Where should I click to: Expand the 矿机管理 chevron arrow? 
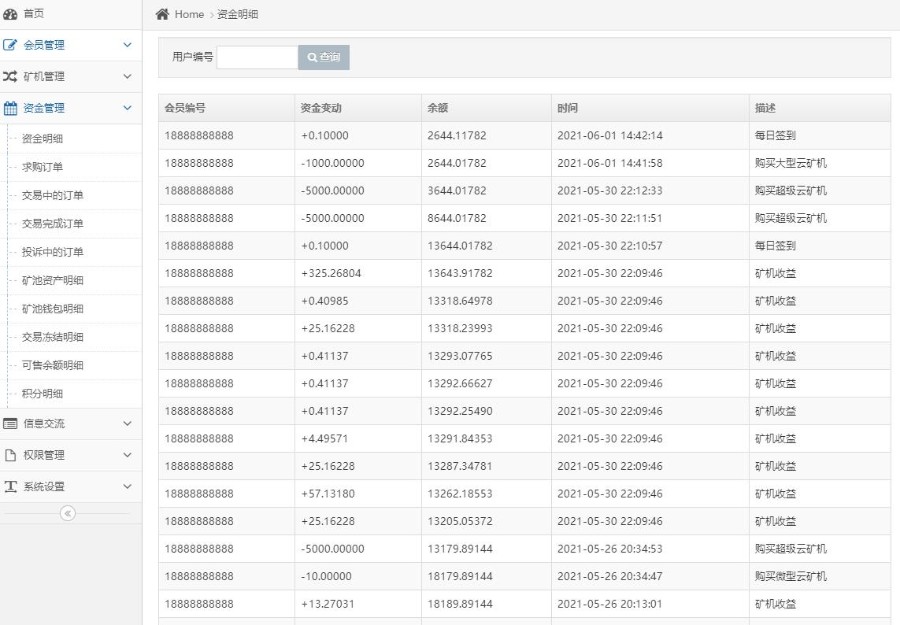click(x=127, y=76)
